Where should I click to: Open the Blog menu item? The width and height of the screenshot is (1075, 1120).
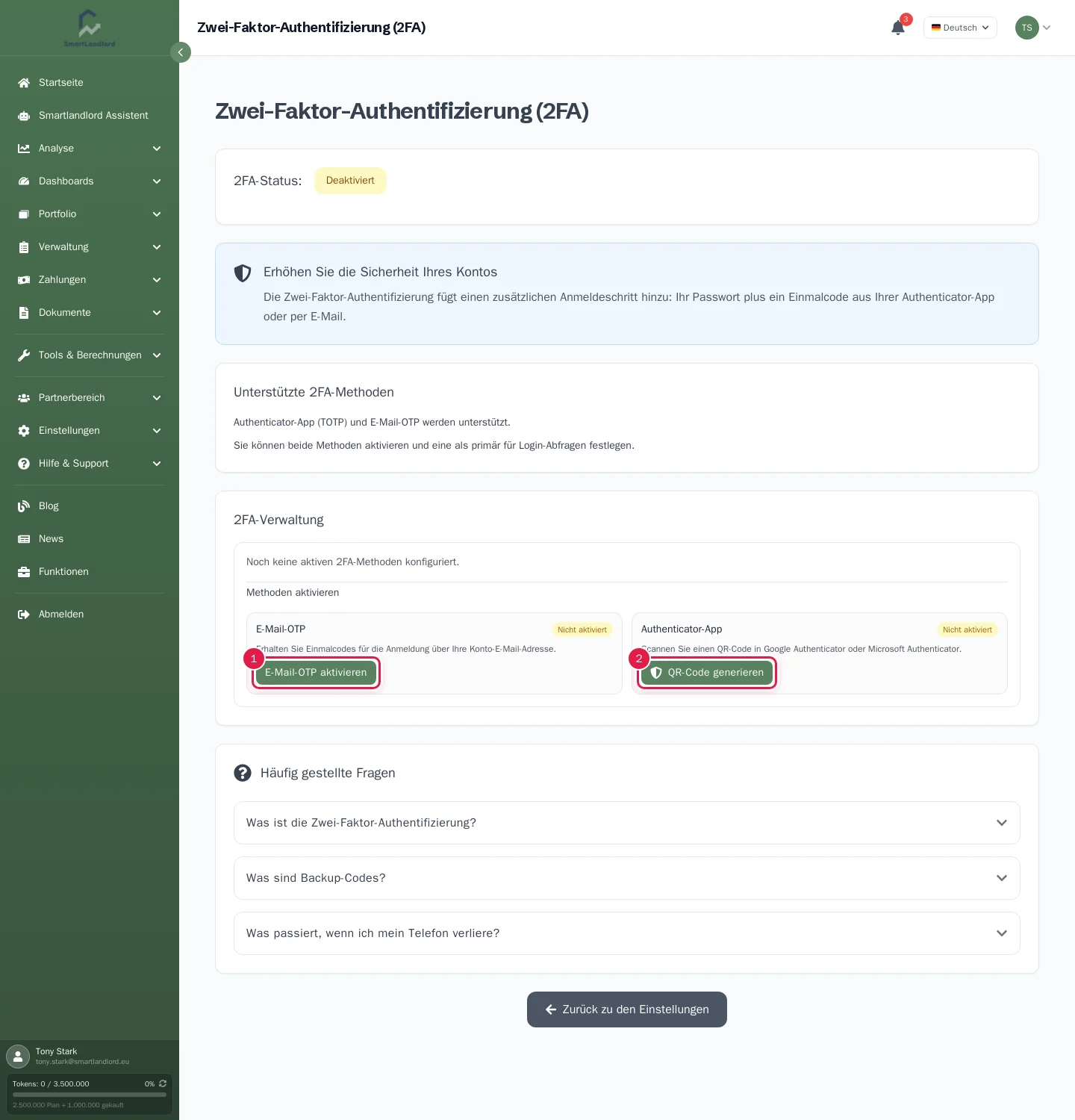point(90,506)
